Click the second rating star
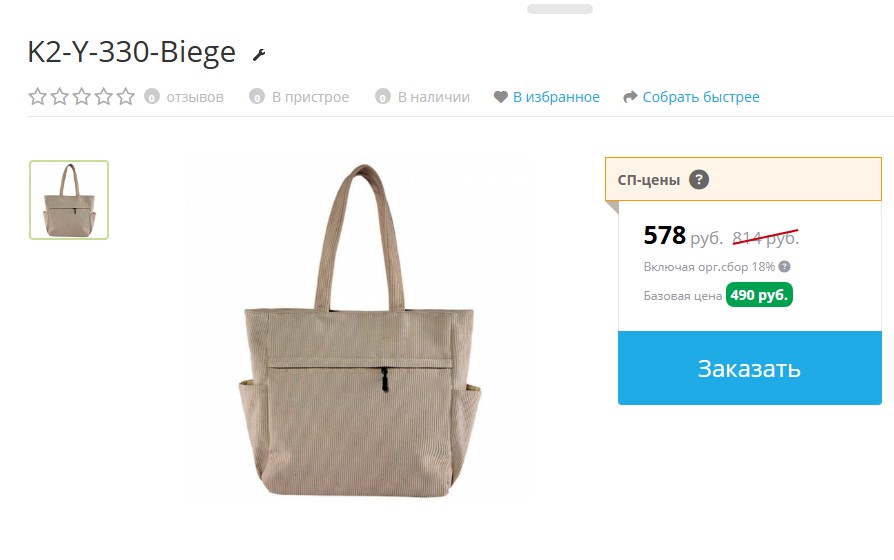Image resolution: width=894 pixels, height=560 pixels. [59, 97]
